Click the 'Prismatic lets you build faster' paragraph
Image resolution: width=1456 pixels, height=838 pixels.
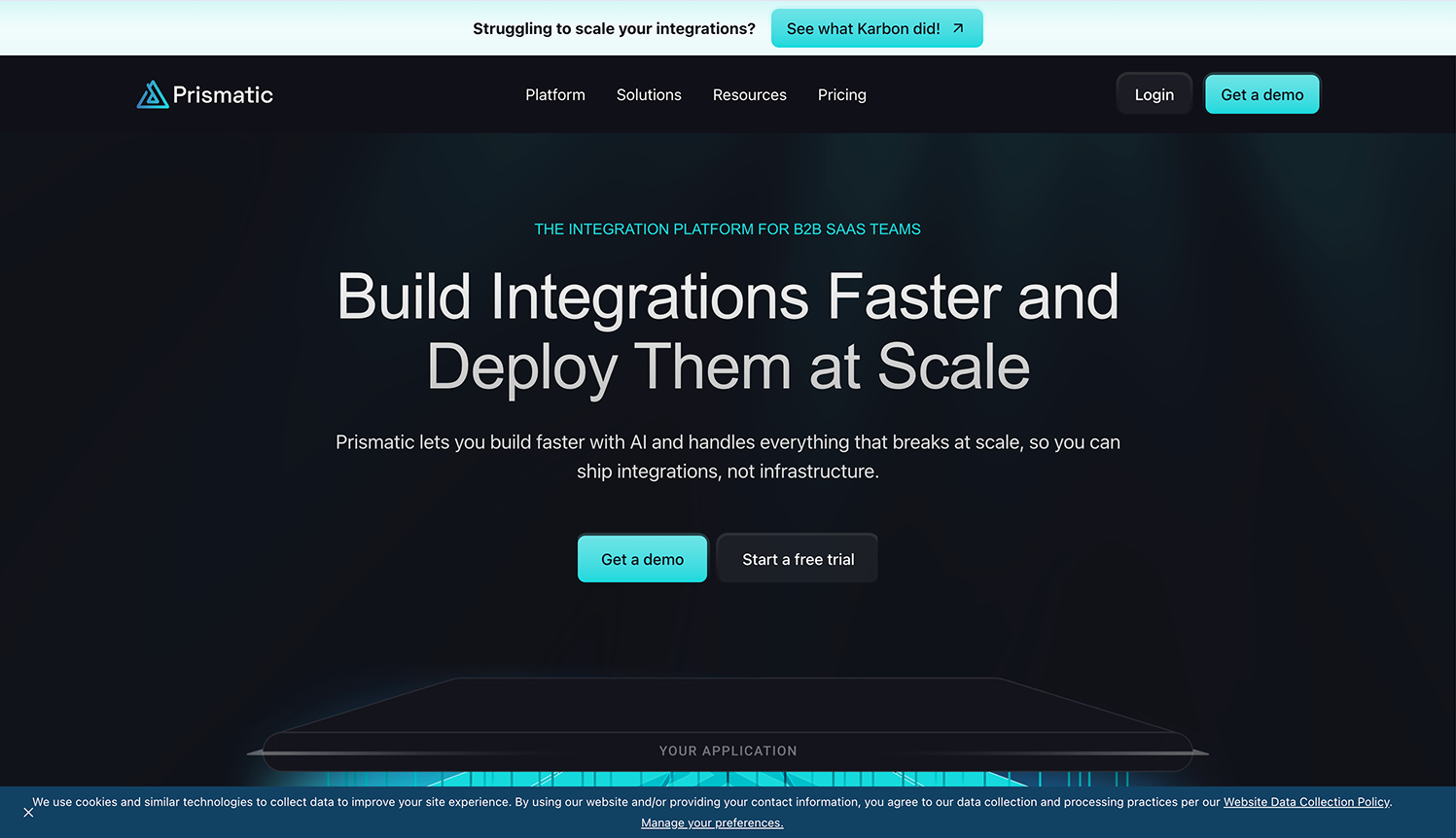click(728, 456)
